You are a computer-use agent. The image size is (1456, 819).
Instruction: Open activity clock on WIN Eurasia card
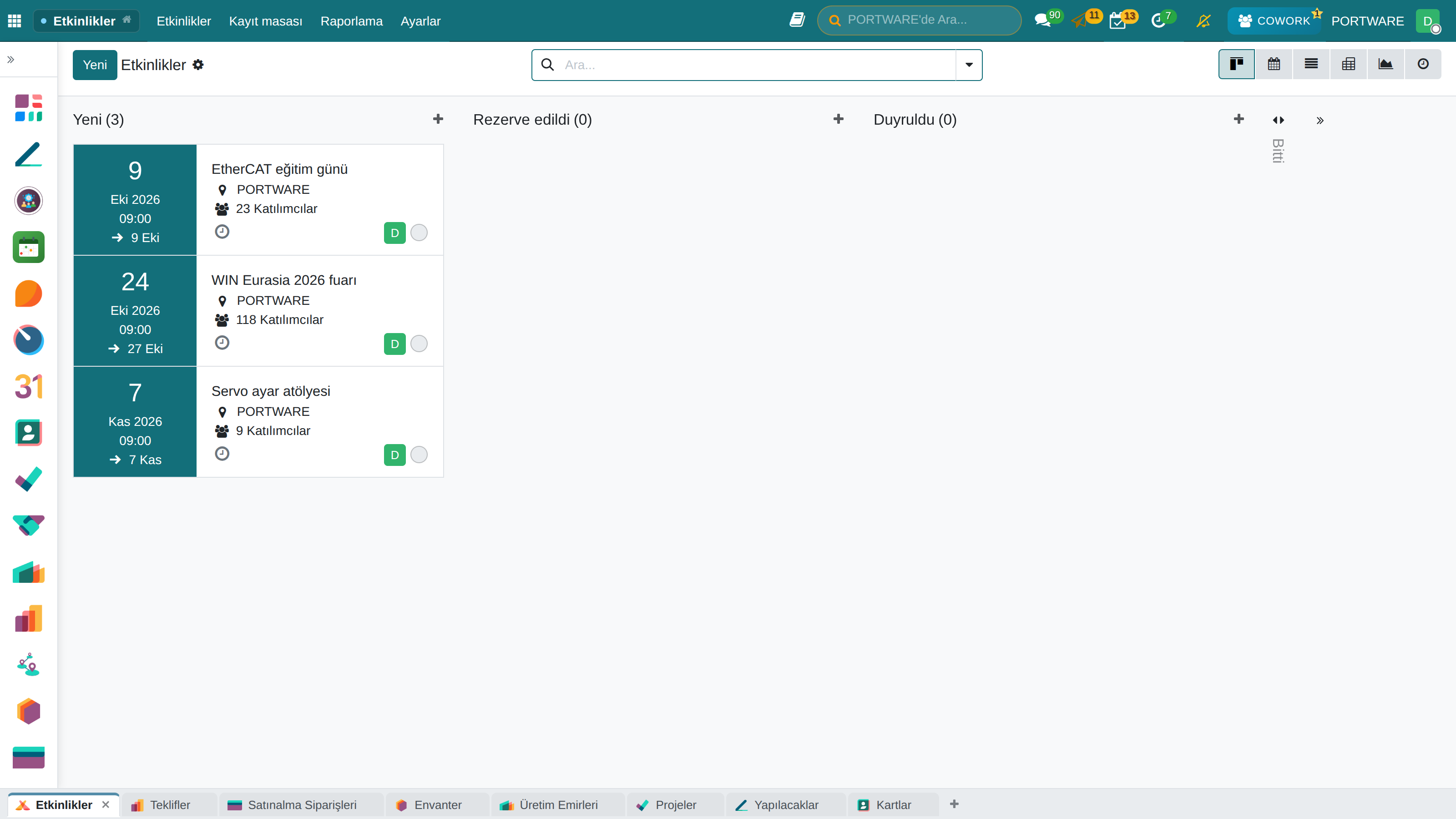click(x=222, y=343)
